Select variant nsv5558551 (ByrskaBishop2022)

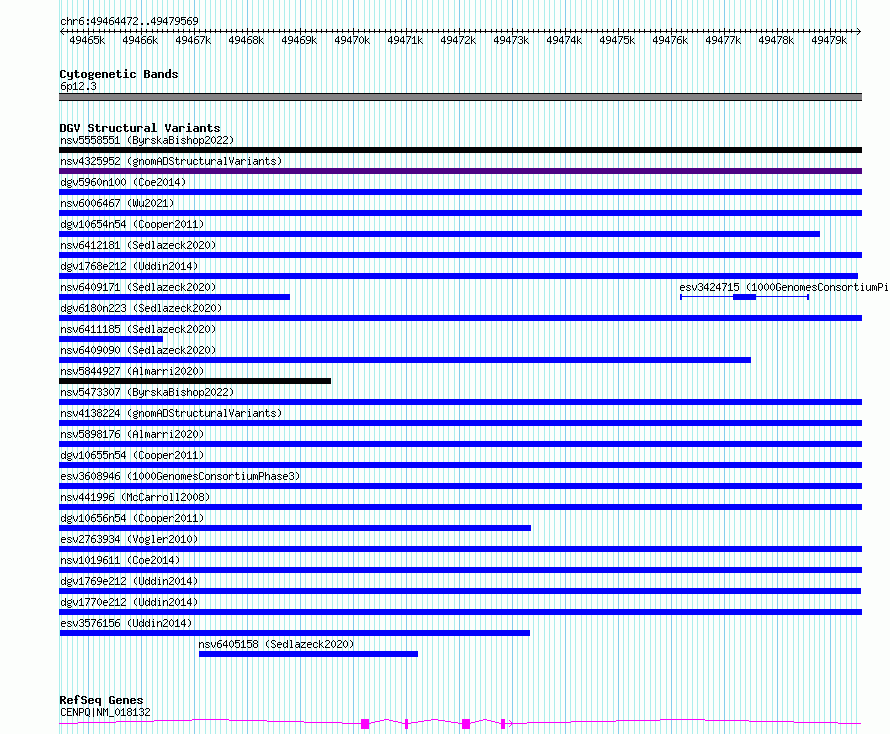coord(147,140)
